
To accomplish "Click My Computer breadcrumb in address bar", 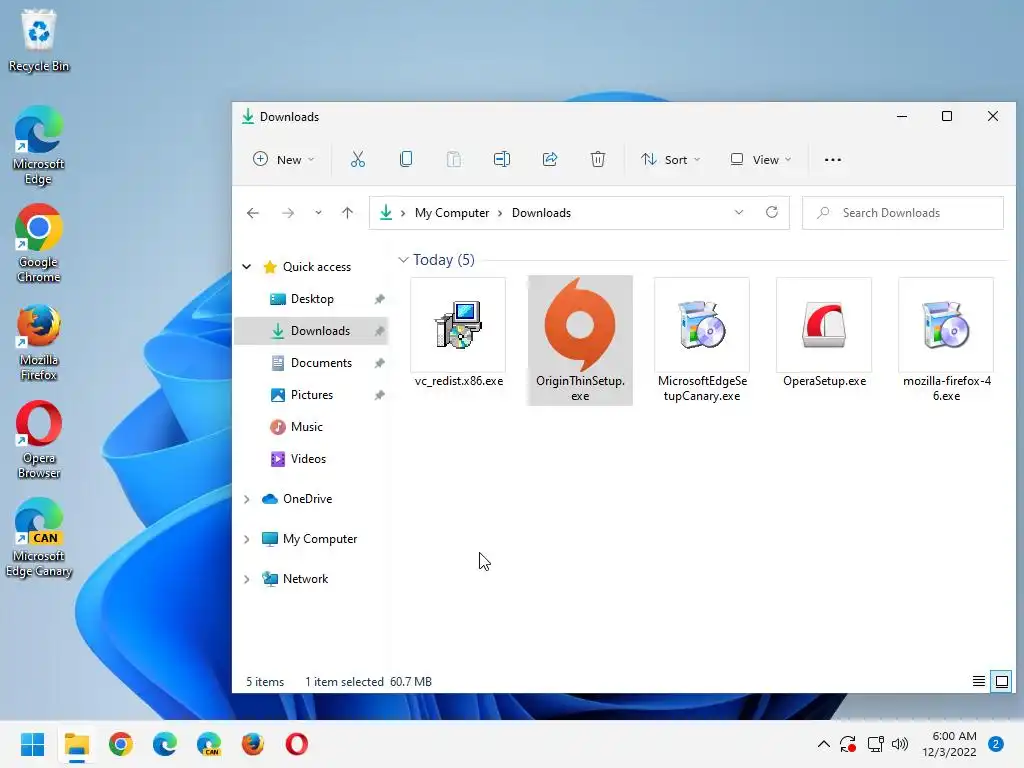I will [452, 213].
